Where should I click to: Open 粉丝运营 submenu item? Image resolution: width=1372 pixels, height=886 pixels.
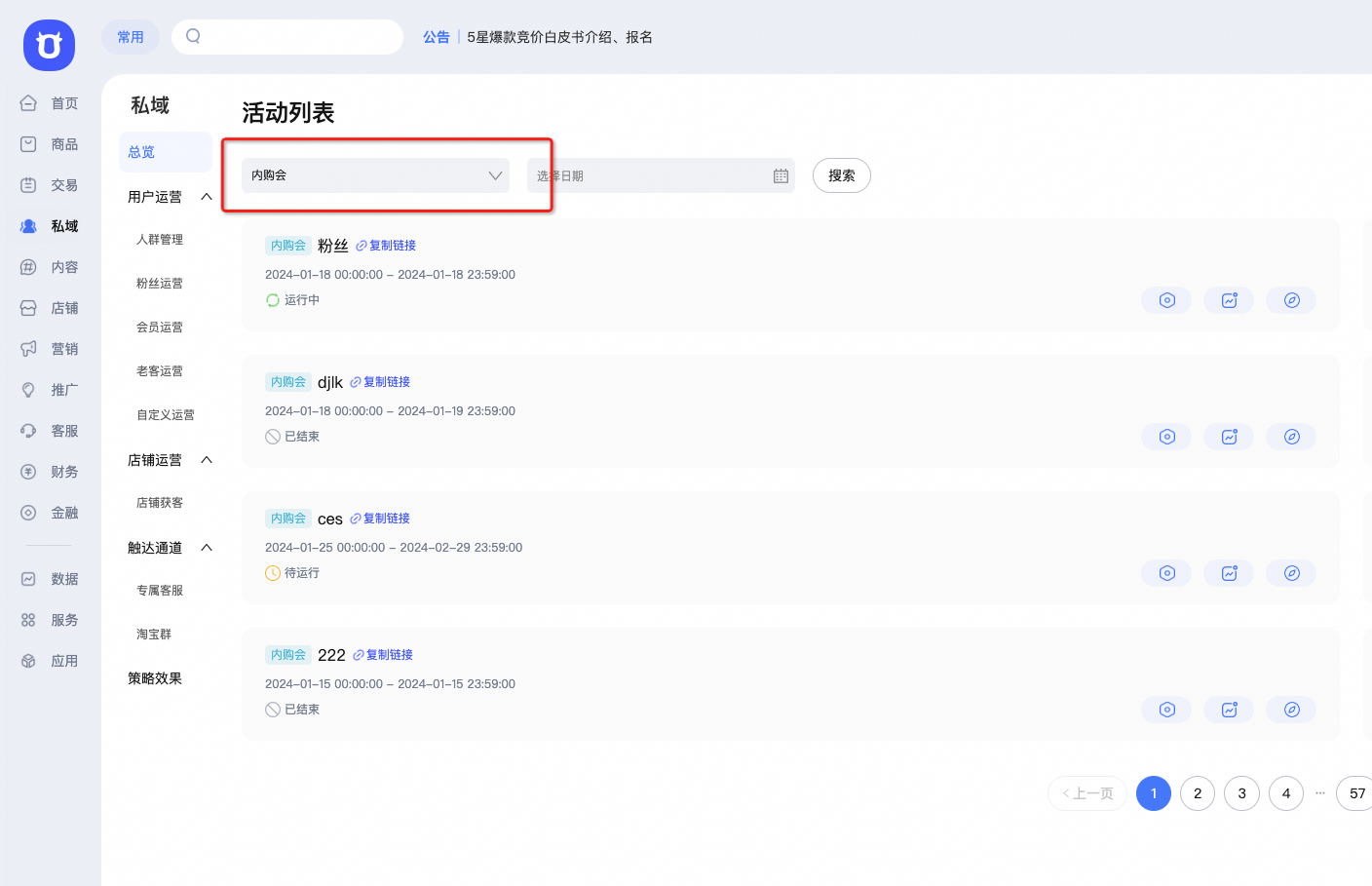(x=160, y=284)
